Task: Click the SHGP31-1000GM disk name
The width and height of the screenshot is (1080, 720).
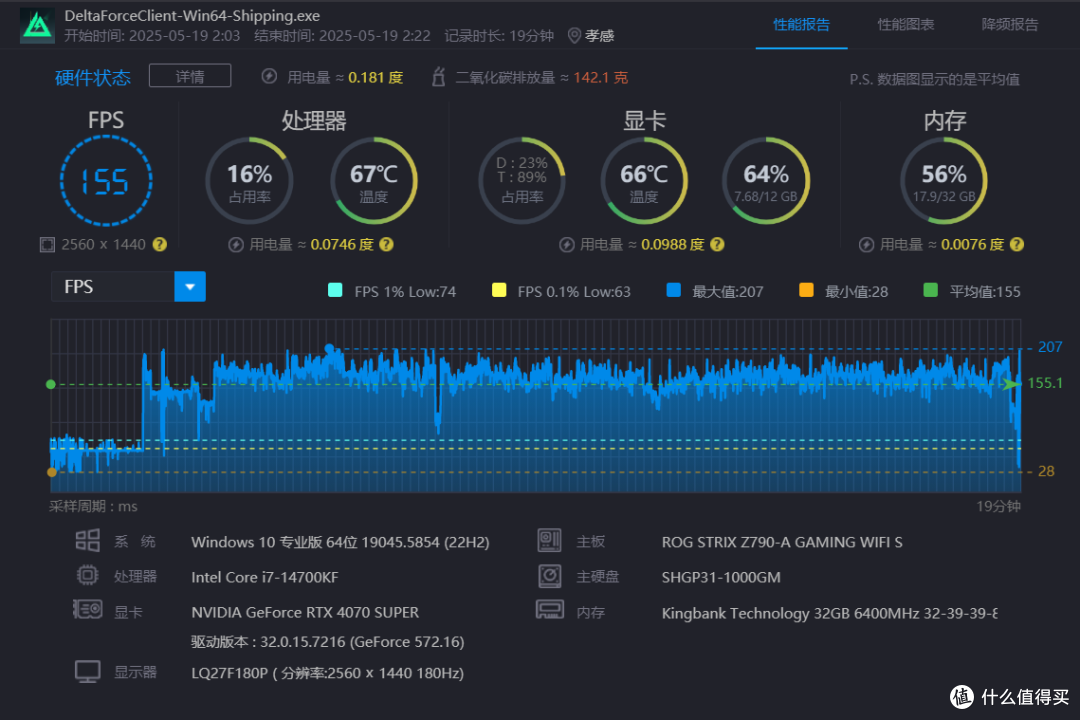Action: pos(720,577)
